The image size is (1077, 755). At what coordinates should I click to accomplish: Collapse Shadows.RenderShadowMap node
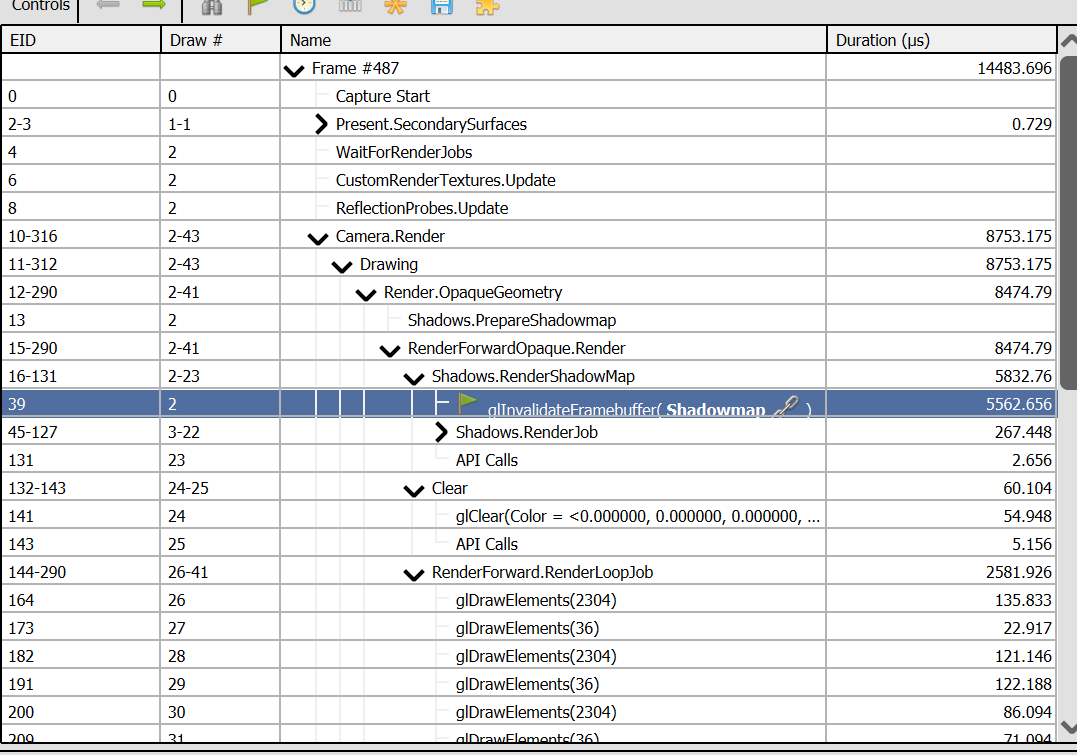coord(414,379)
